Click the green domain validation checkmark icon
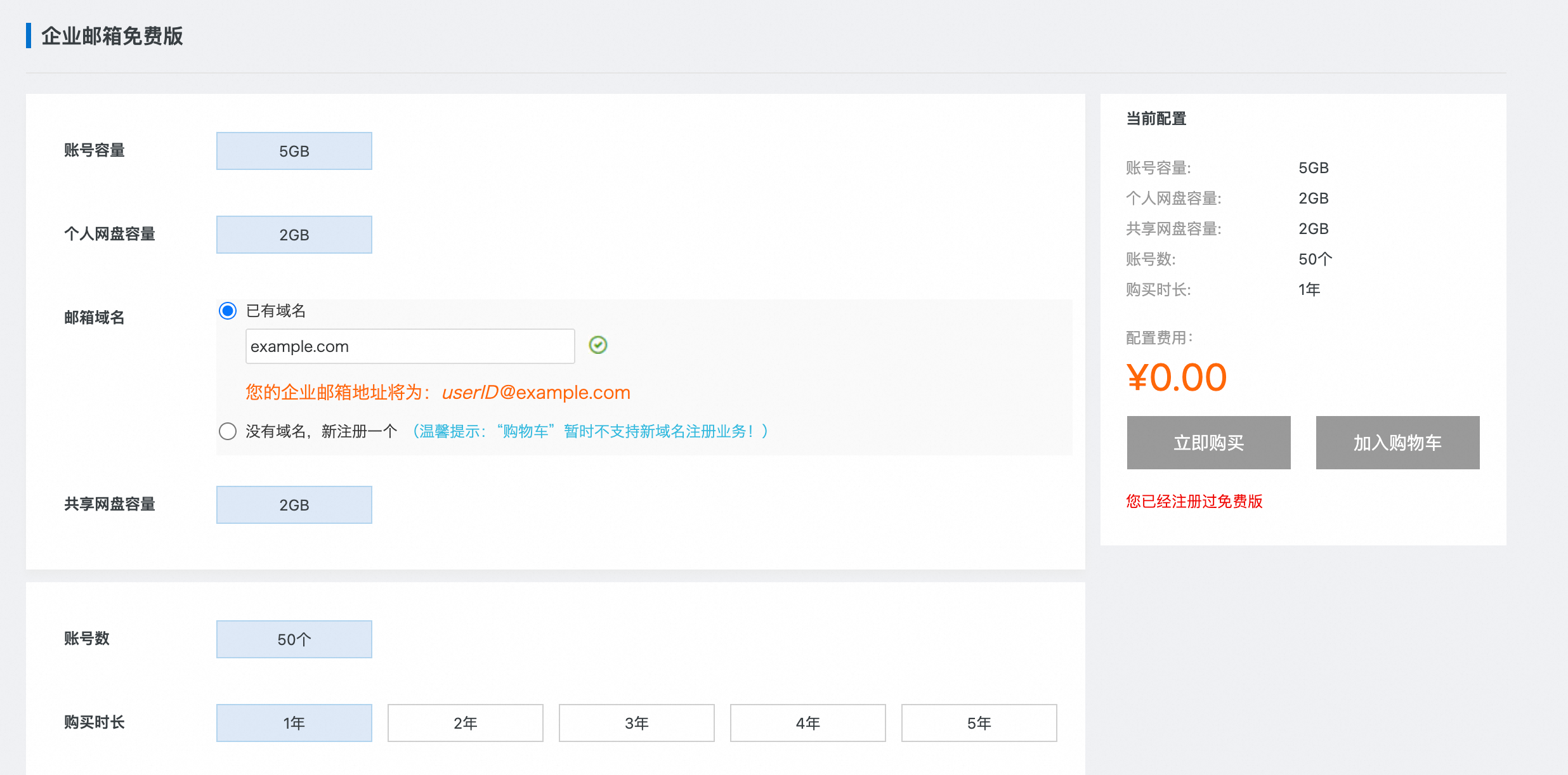 598,345
